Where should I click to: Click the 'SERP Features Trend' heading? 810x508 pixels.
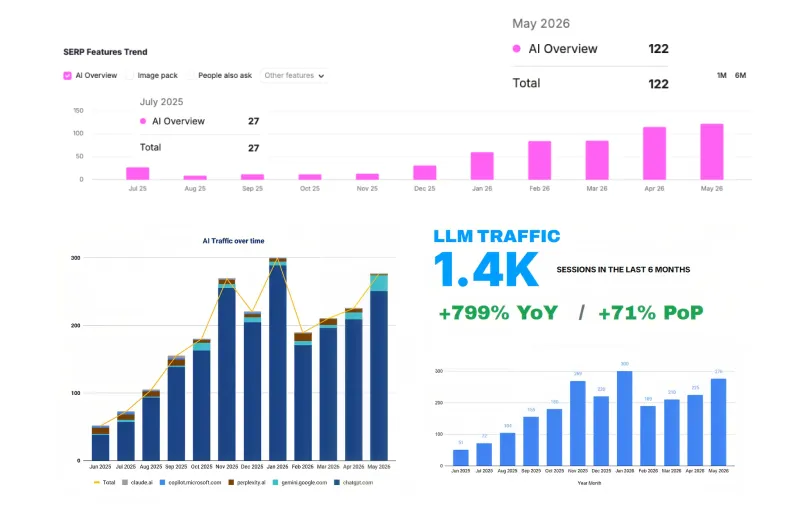click(x=105, y=52)
